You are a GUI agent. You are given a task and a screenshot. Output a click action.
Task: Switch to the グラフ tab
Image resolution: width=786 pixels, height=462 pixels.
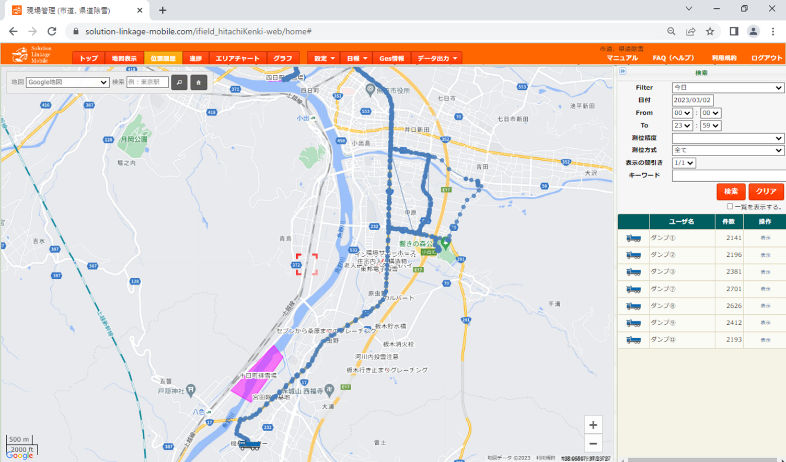click(x=283, y=58)
